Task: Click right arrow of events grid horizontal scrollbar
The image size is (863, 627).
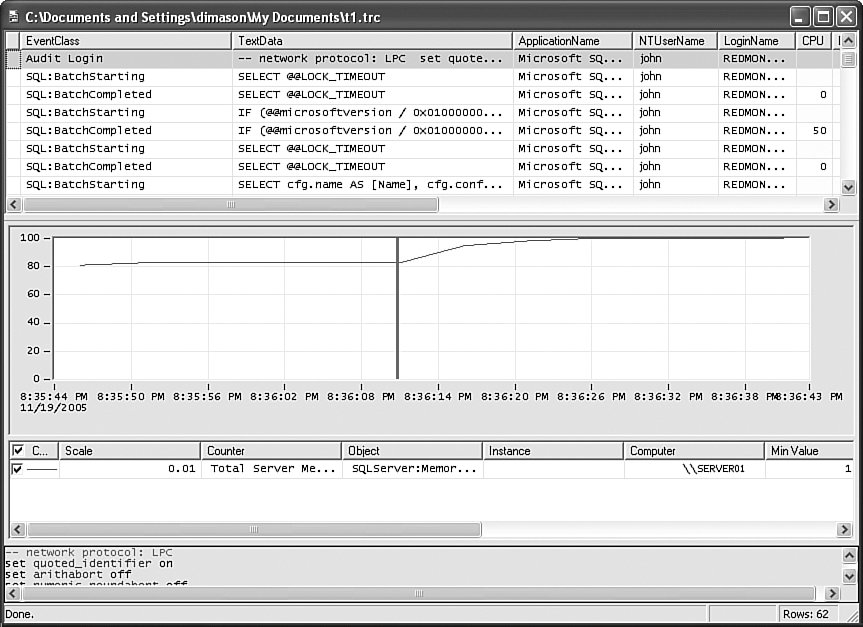Action: (831, 204)
